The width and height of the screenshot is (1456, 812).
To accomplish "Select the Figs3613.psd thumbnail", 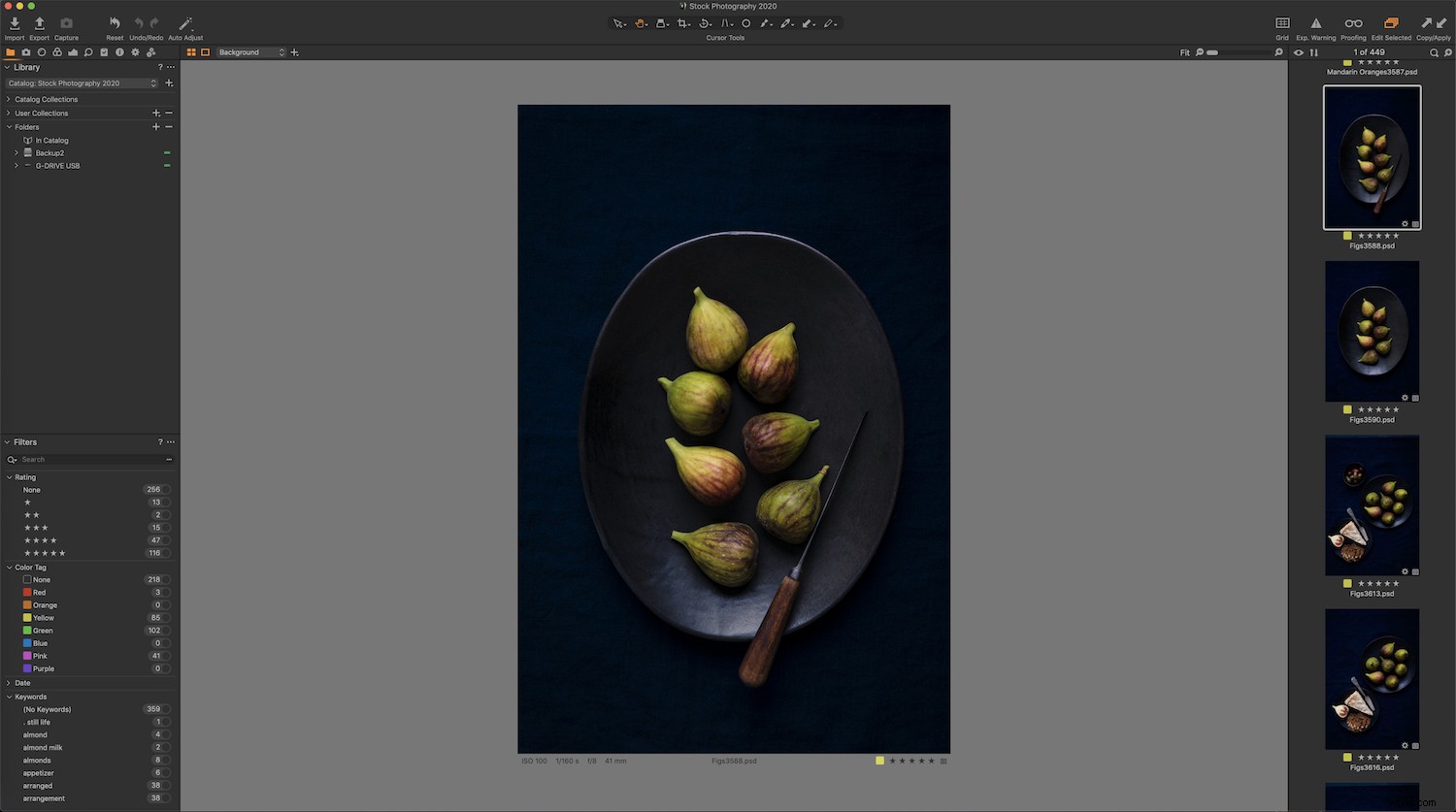I will 1372,504.
